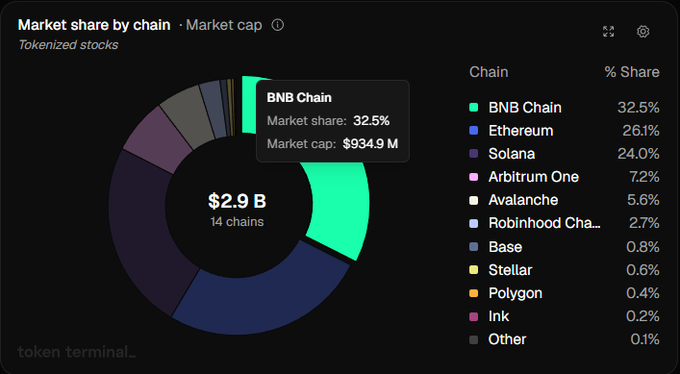Select Ink in the legend
This screenshot has height=374, width=680.
[x=499, y=316]
